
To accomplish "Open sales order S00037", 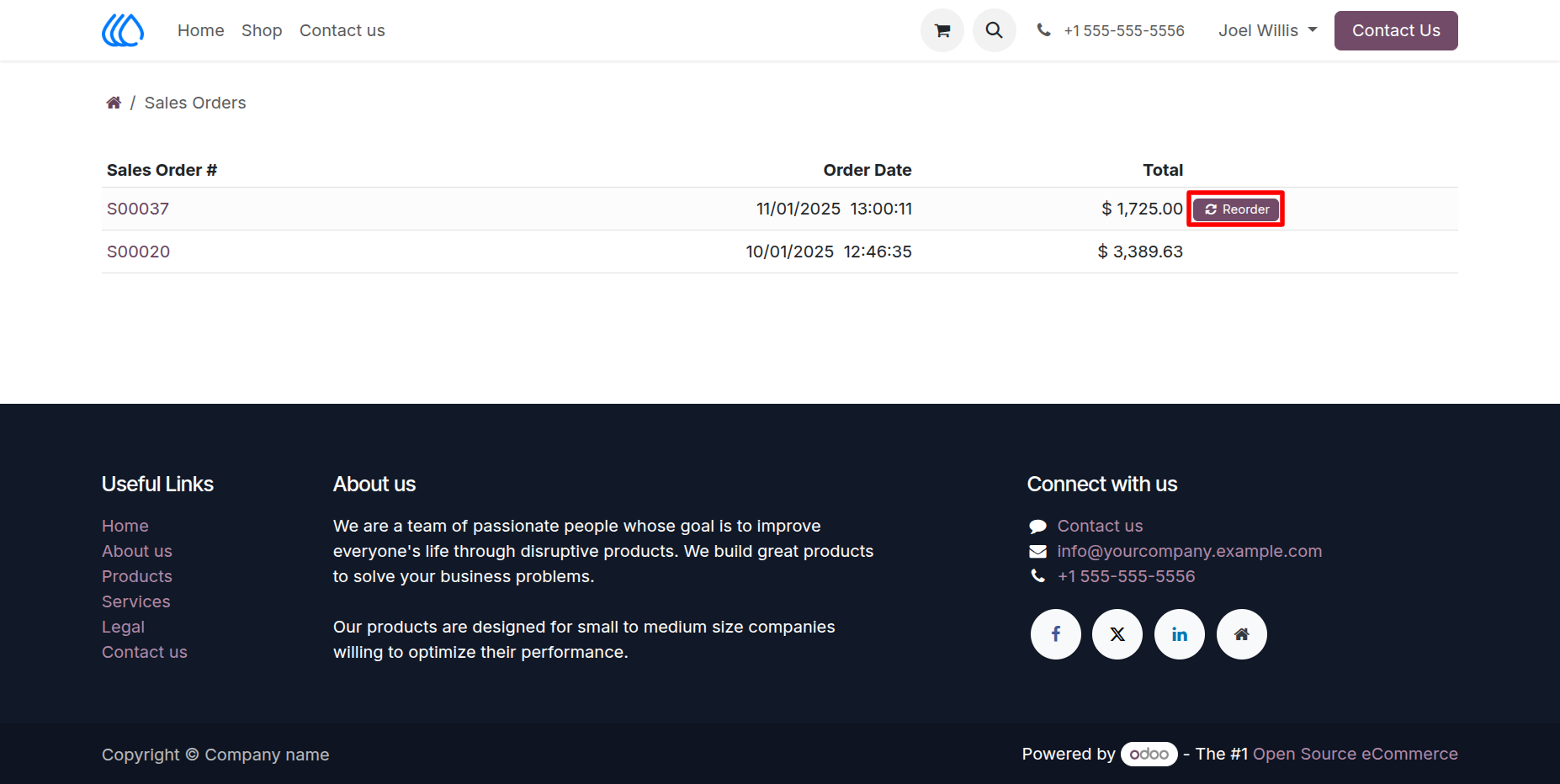I will [x=138, y=209].
